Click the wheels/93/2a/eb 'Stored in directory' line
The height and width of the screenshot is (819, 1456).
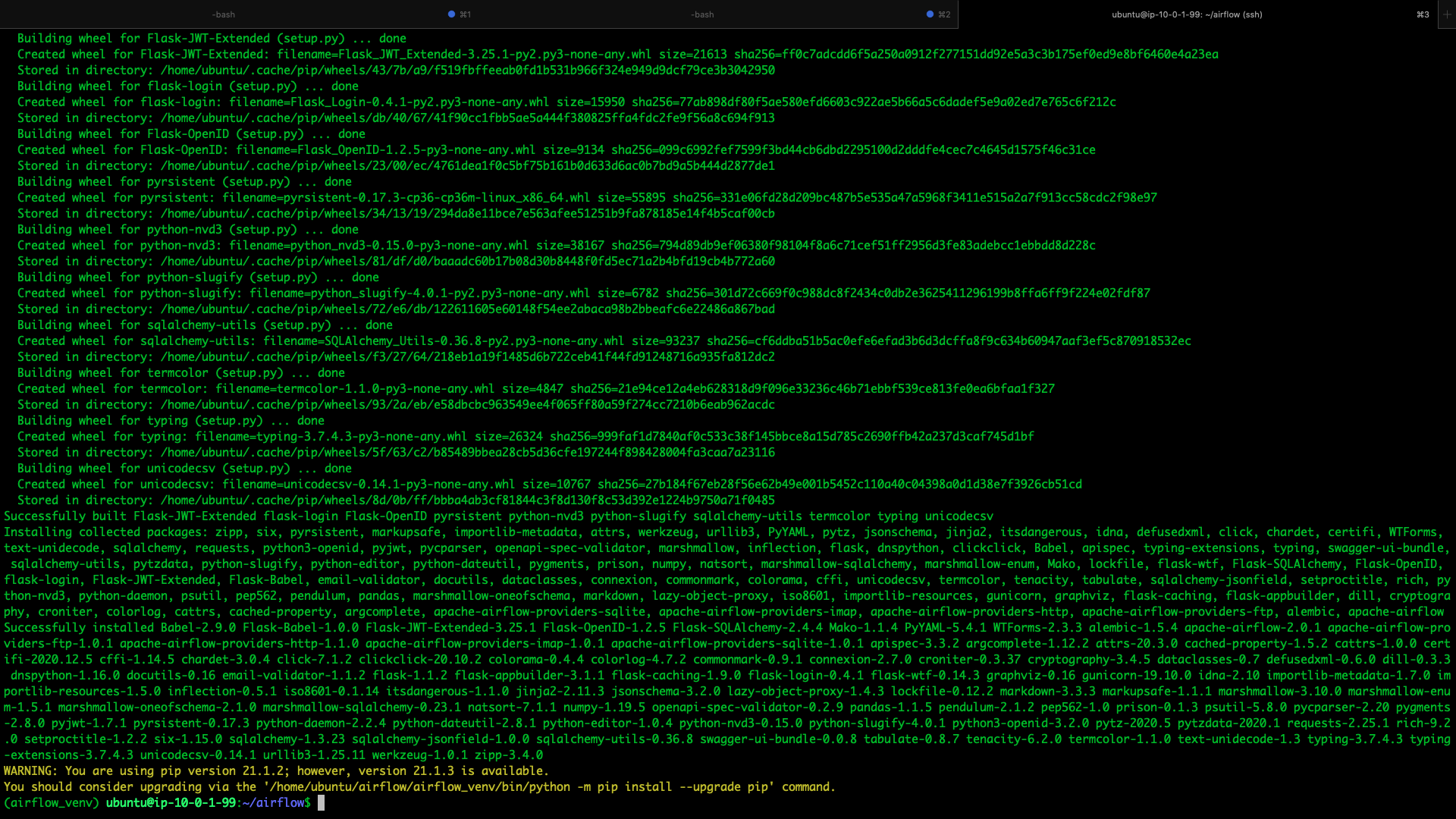pos(396,404)
